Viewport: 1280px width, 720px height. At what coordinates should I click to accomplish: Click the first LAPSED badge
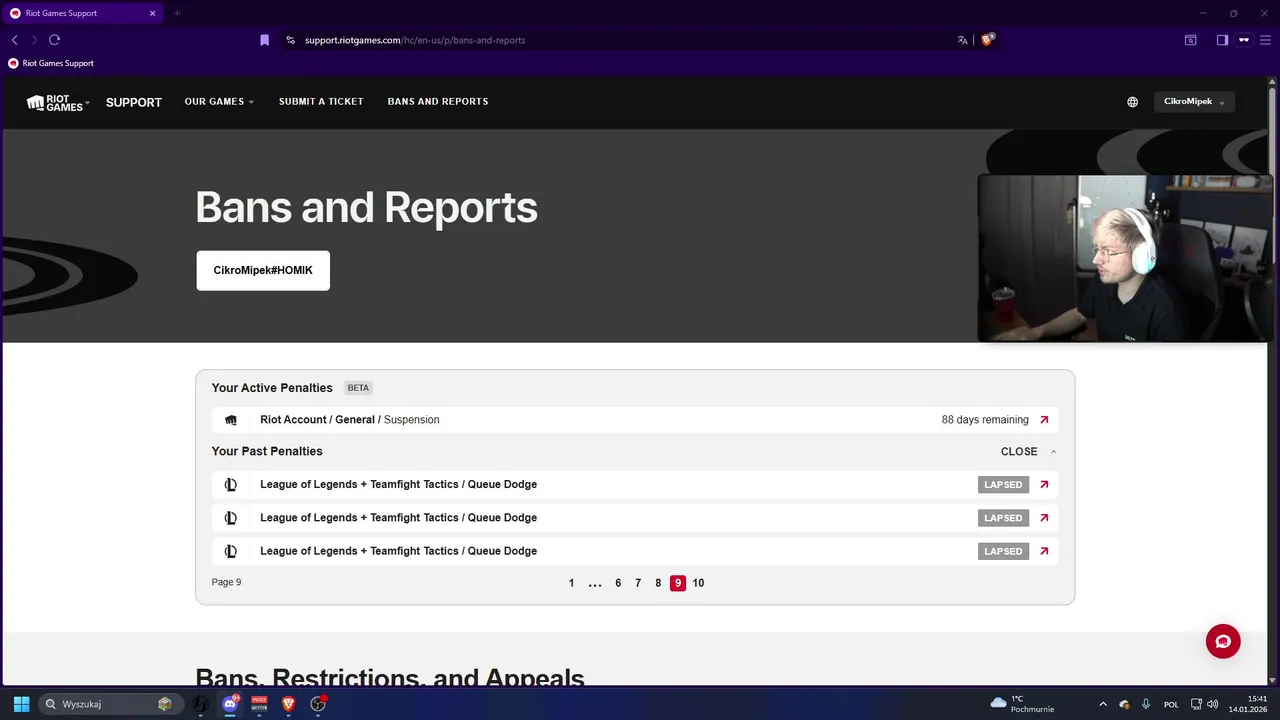click(x=1003, y=484)
